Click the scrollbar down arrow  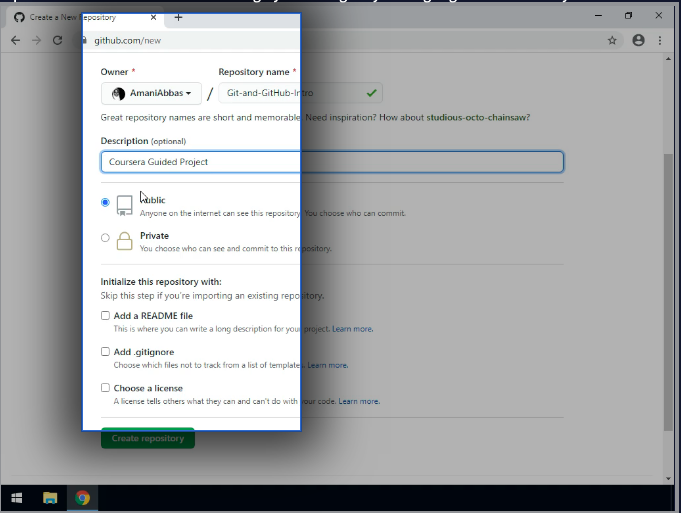pyautogui.click(x=668, y=479)
